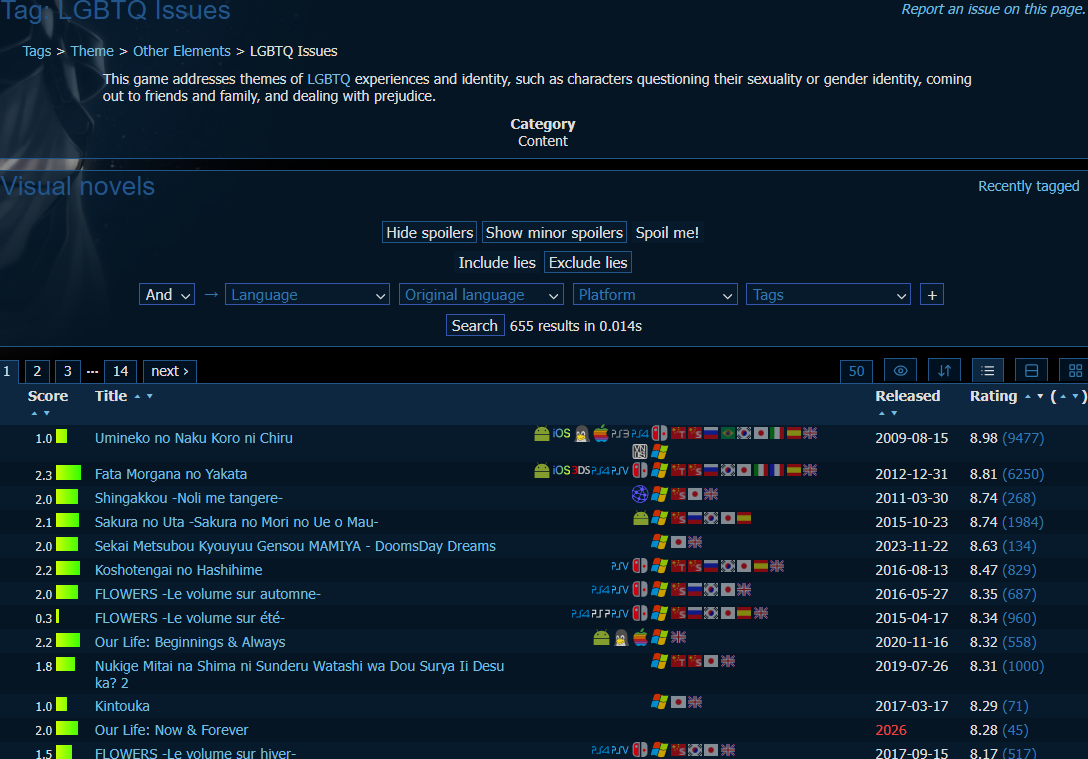The width and height of the screenshot is (1088, 759).
Task: Choose the Include lies option
Action: click(x=497, y=262)
